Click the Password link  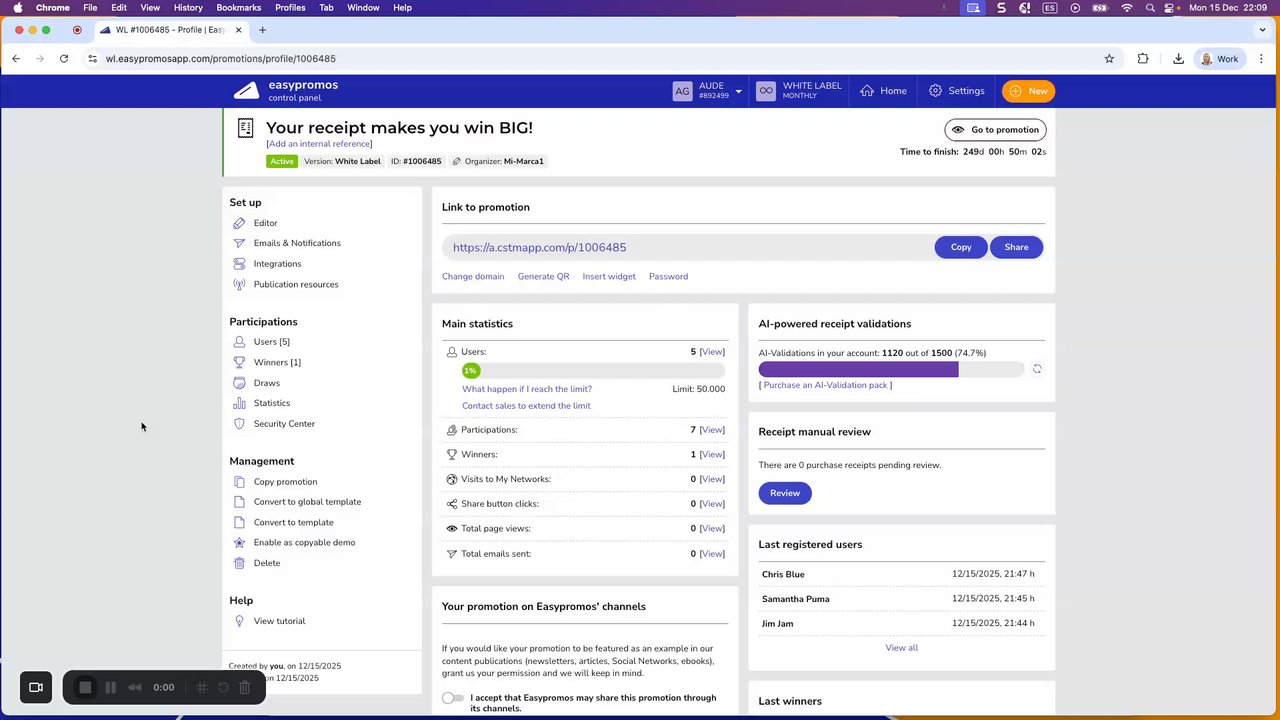[668, 277]
